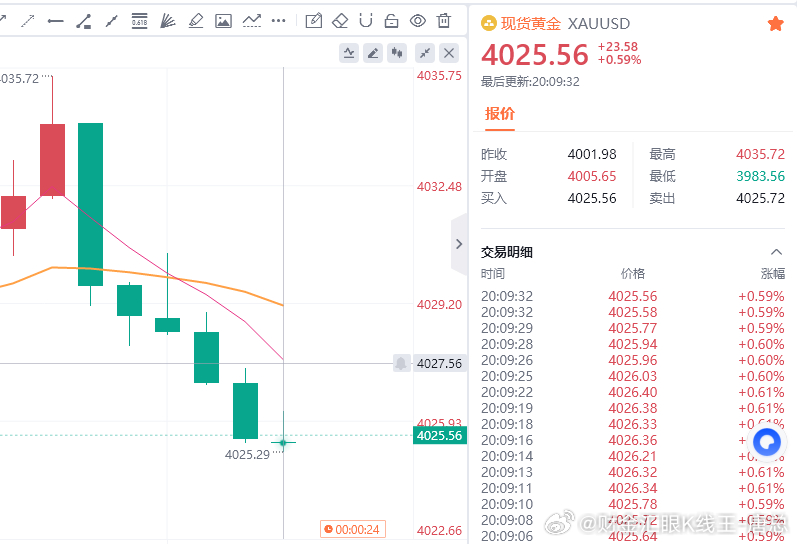Select the highlighter marker tool

point(196,21)
